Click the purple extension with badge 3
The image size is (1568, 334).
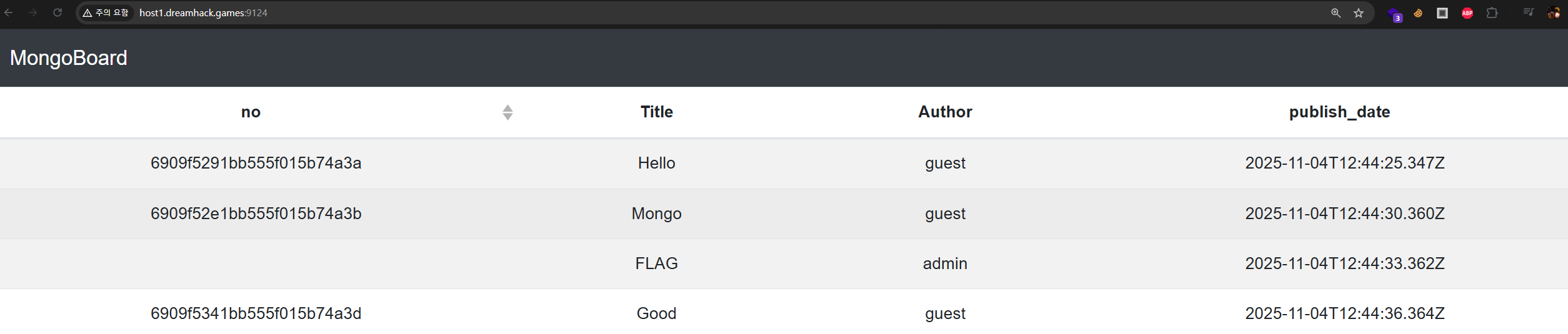click(x=1394, y=14)
